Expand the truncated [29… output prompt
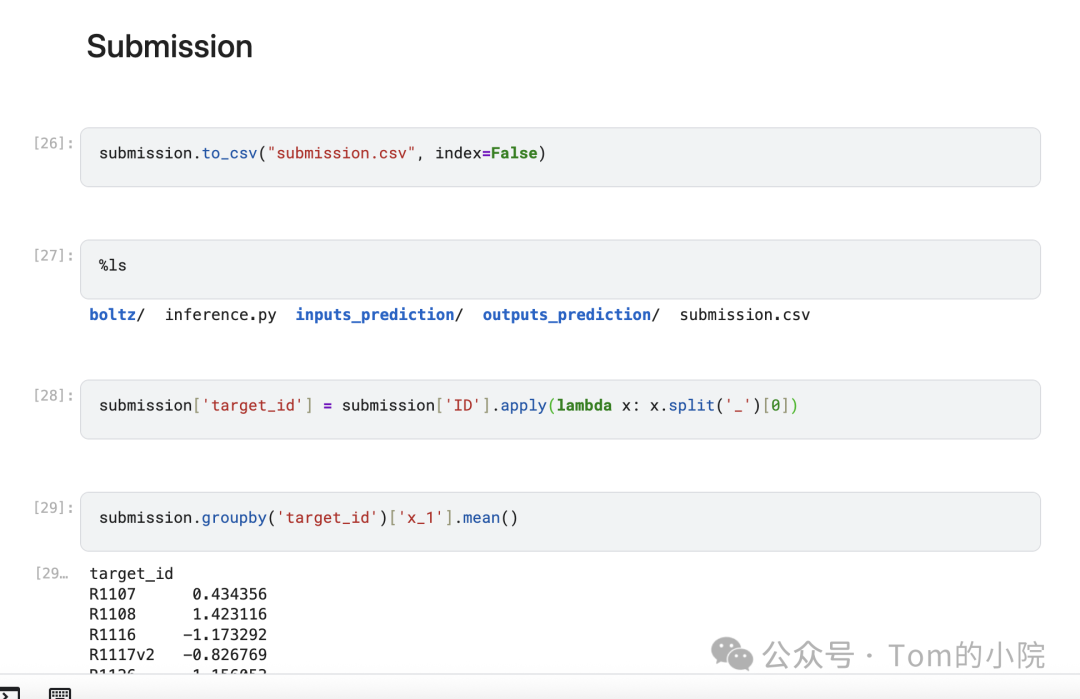The height and width of the screenshot is (699, 1080). (52, 573)
